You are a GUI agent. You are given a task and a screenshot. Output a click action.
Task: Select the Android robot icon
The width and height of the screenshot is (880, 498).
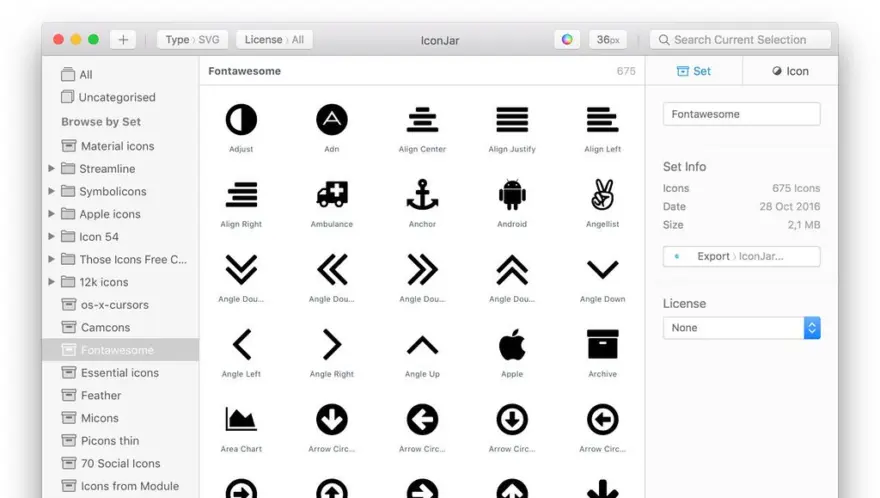tap(512, 195)
